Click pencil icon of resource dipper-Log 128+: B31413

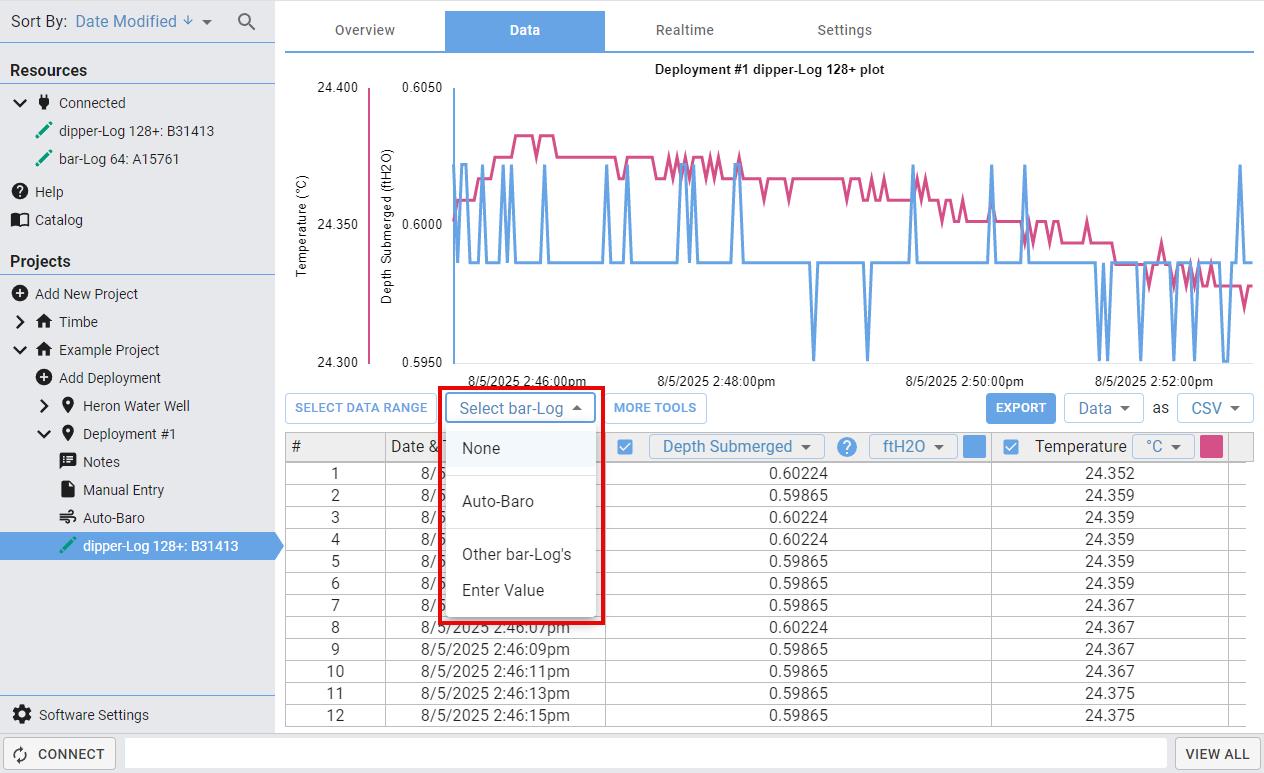pyautogui.click(x=44, y=130)
